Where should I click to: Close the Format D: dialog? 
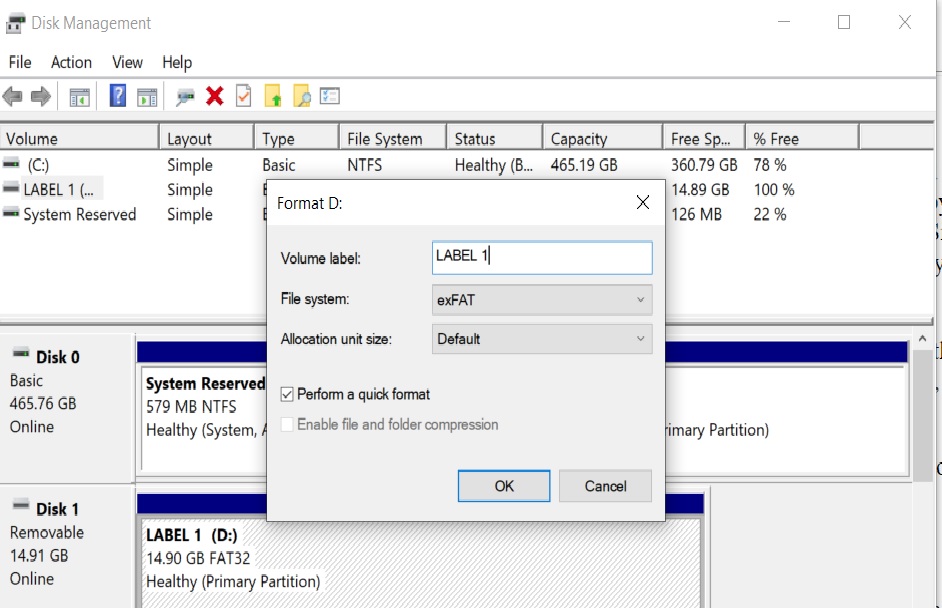click(643, 203)
